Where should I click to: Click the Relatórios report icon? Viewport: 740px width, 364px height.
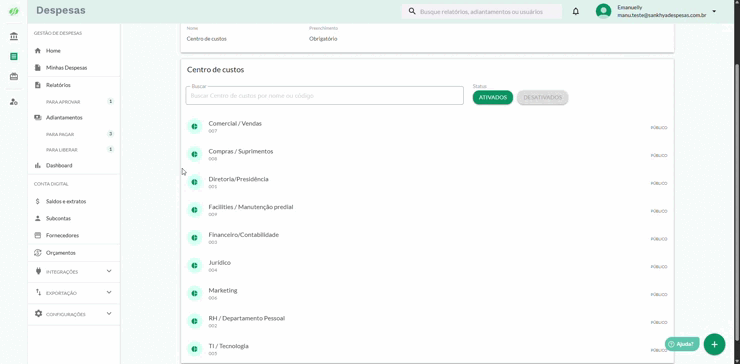[x=38, y=85]
